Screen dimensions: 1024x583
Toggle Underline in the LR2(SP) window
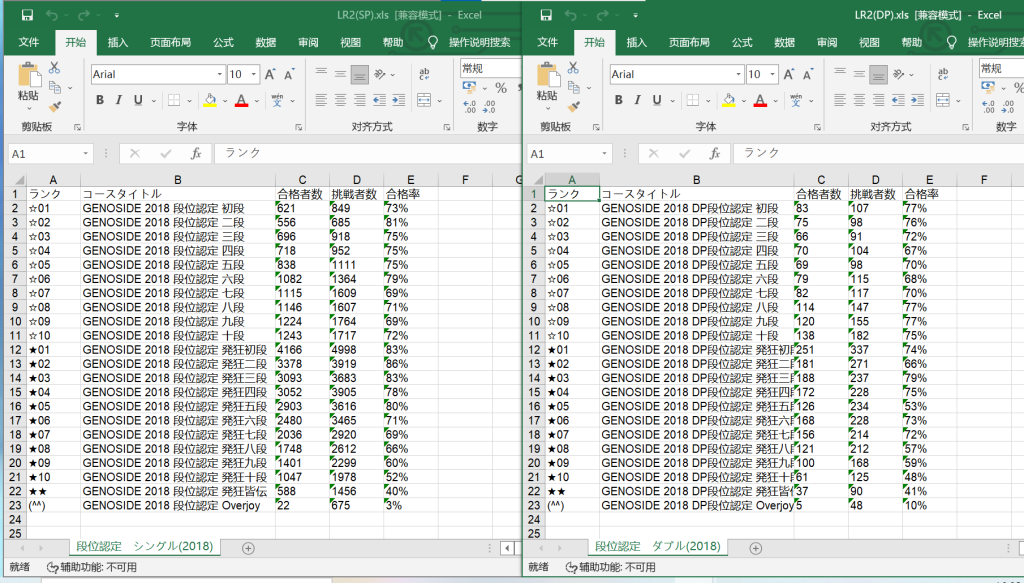[x=136, y=101]
